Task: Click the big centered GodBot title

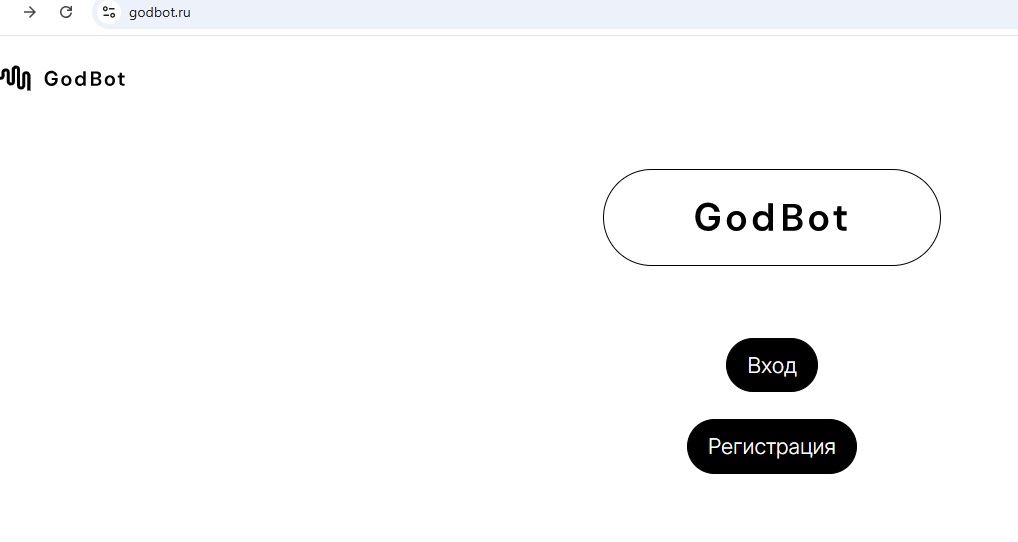Action: (x=771, y=217)
